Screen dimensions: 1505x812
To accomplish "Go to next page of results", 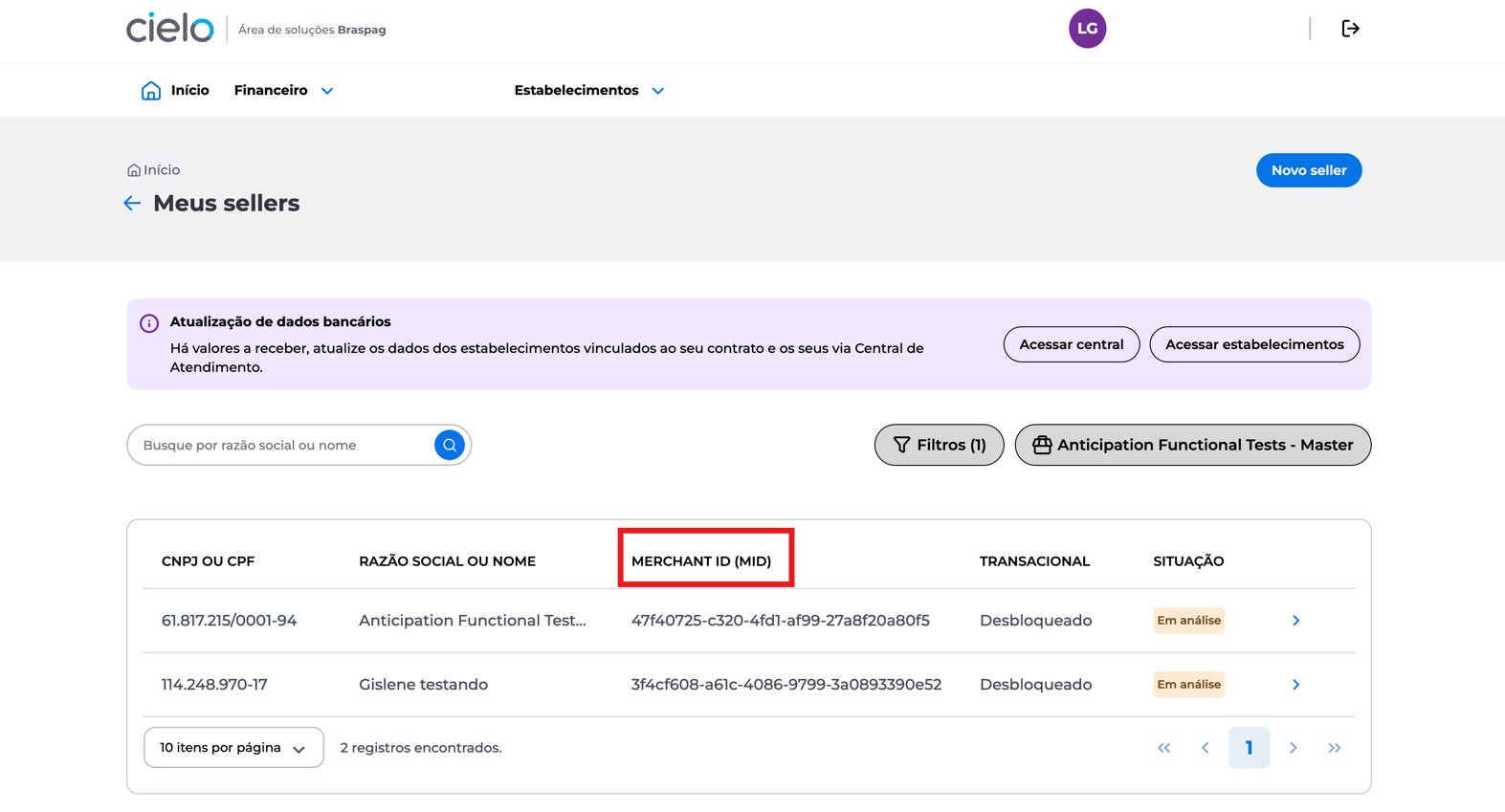I will click(1293, 748).
